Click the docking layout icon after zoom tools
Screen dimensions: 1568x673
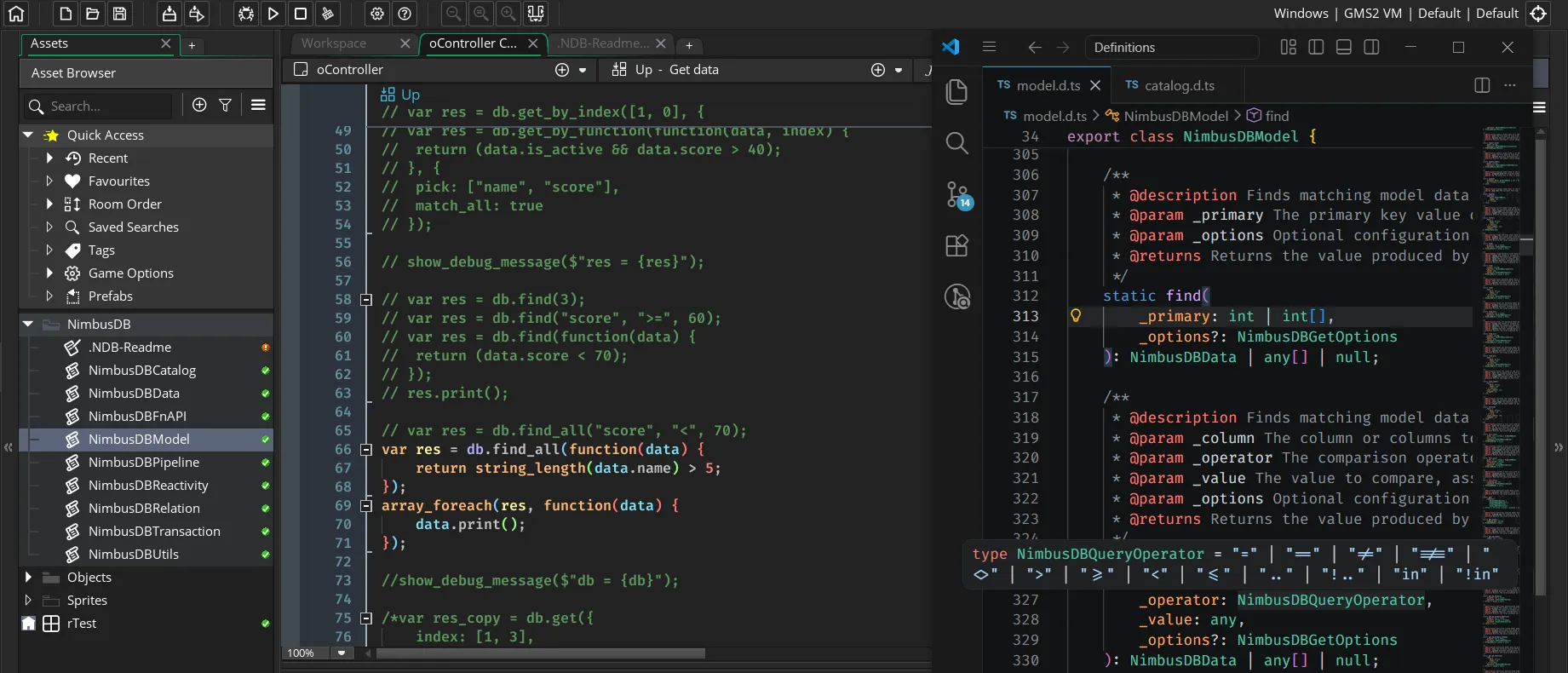point(536,14)
